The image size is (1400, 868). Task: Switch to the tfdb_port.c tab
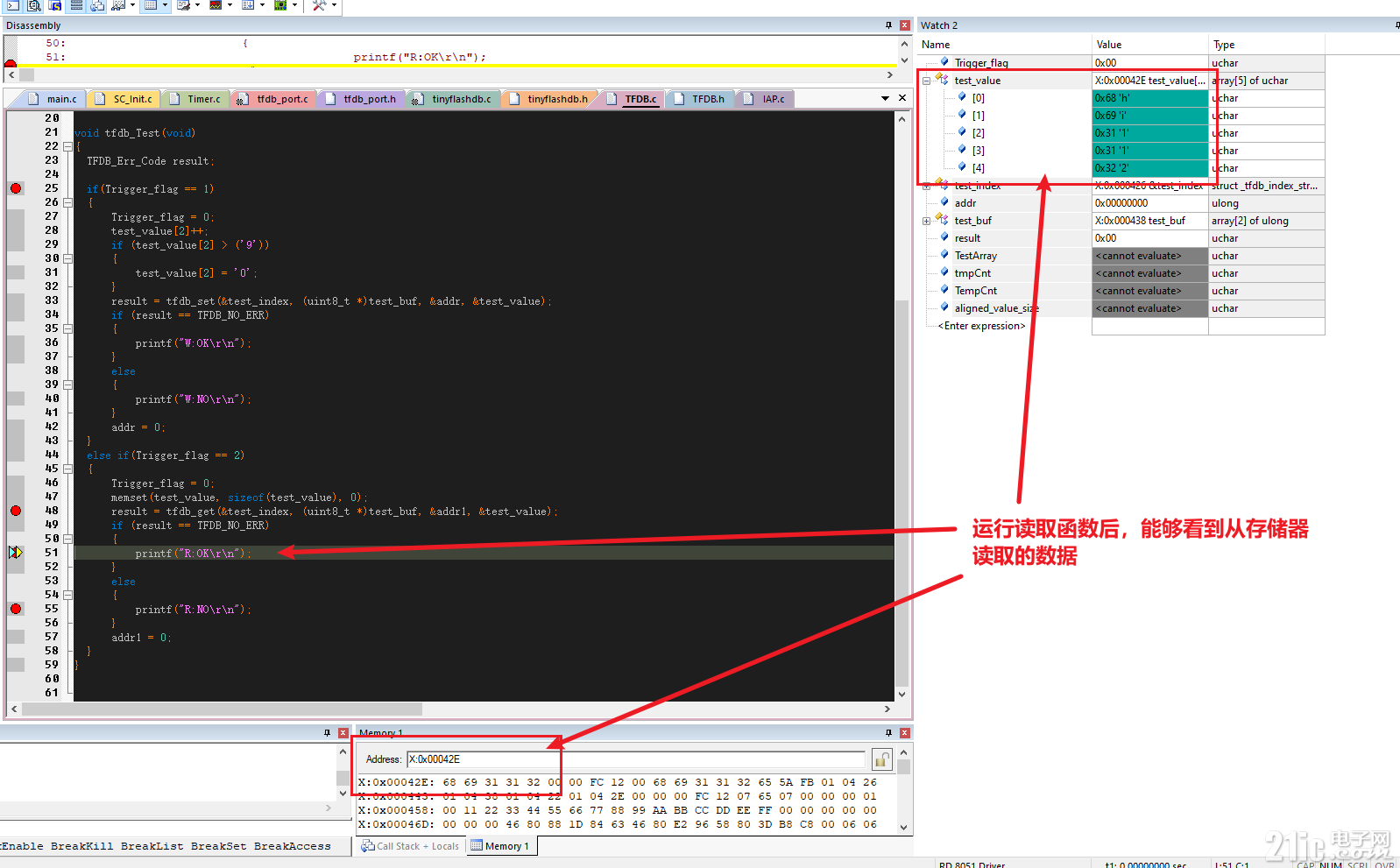[273, 99]
